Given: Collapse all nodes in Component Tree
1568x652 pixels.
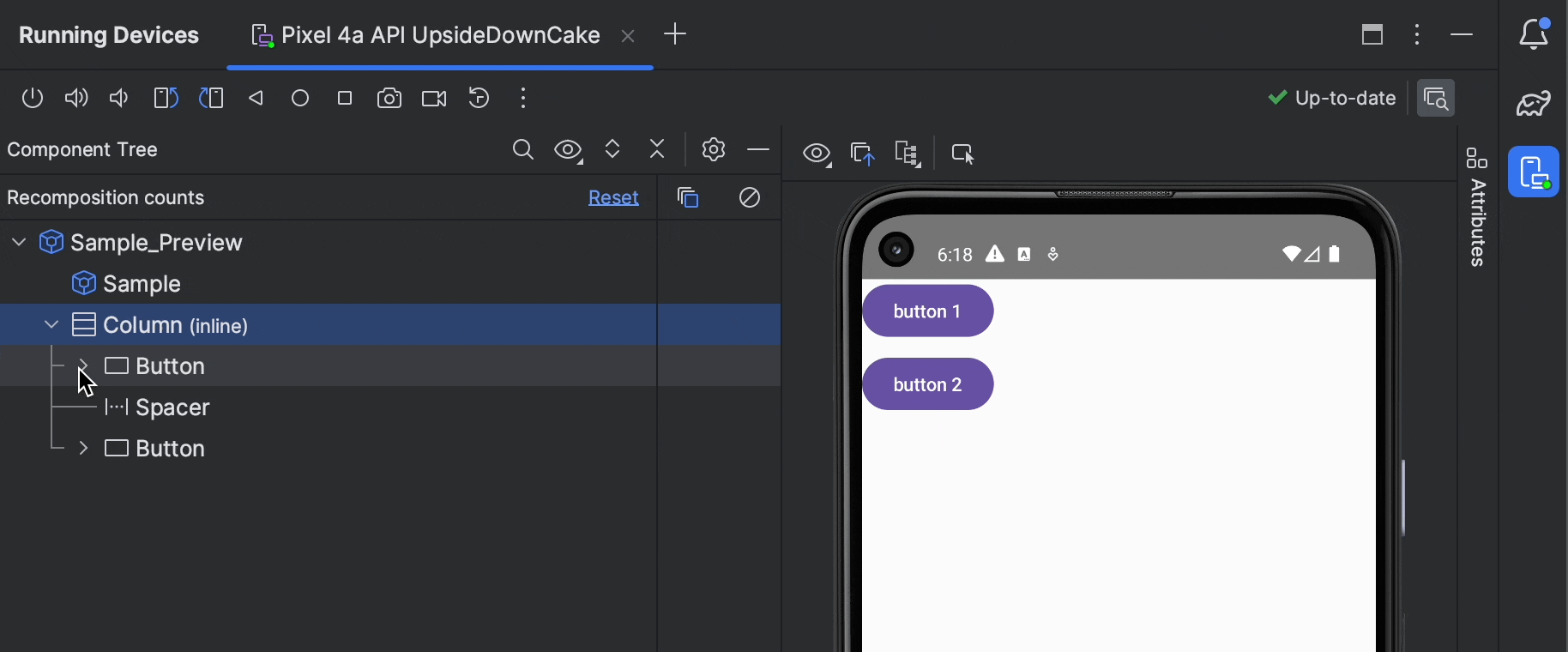Looking at the screenshot, I should tap(658, 149).
